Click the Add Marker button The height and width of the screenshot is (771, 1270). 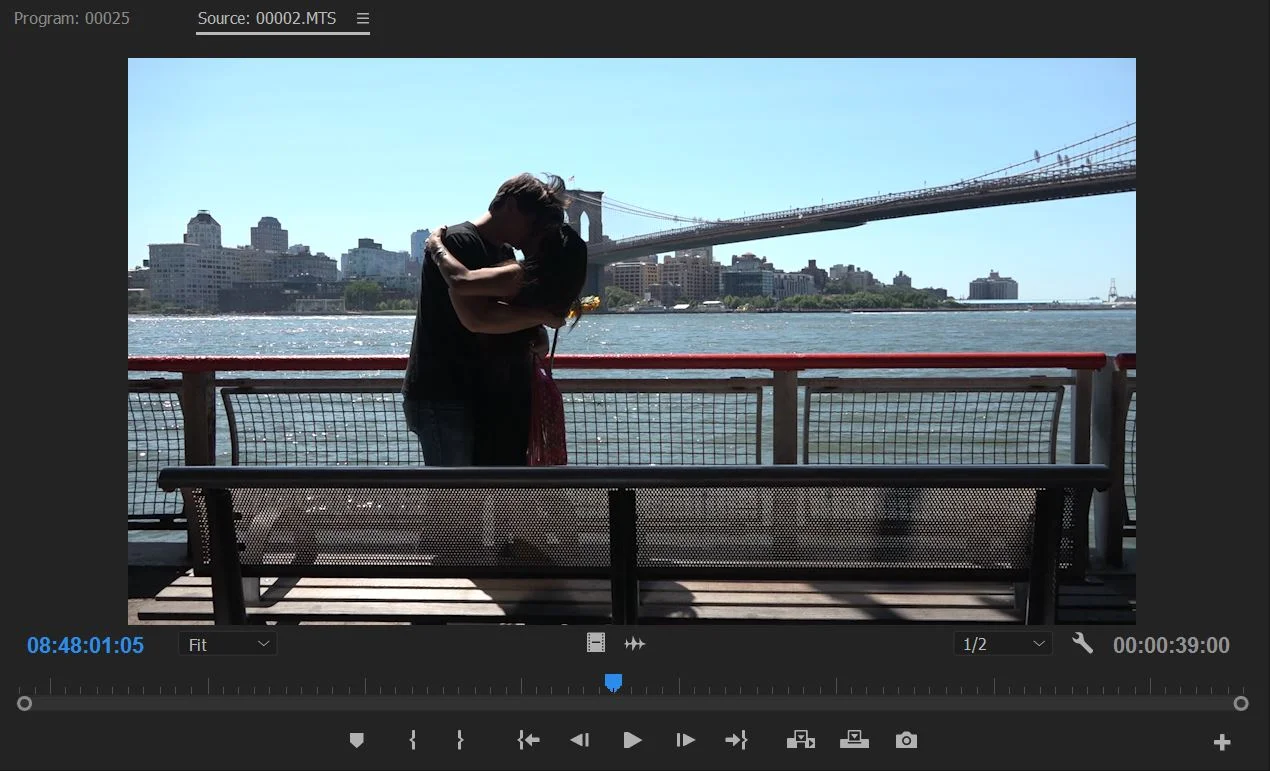[x=357, y=740]
